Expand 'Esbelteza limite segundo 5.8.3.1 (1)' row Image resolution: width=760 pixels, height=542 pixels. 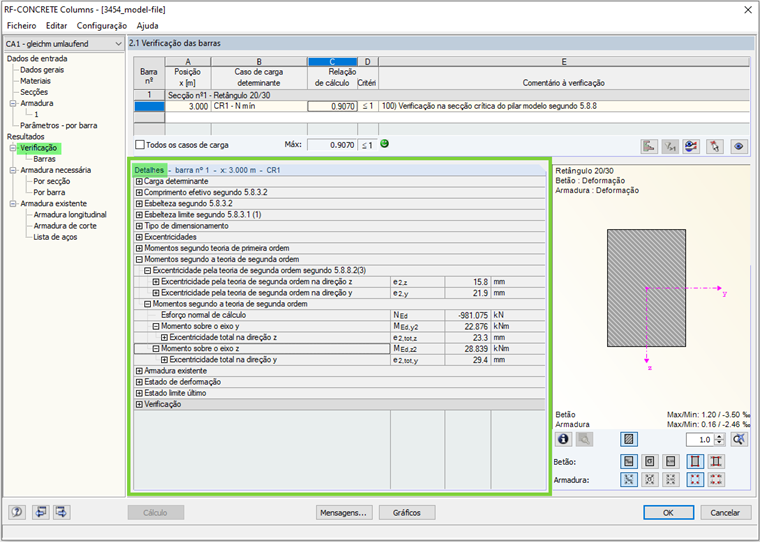pyautogui.click(x=139, y=215)
